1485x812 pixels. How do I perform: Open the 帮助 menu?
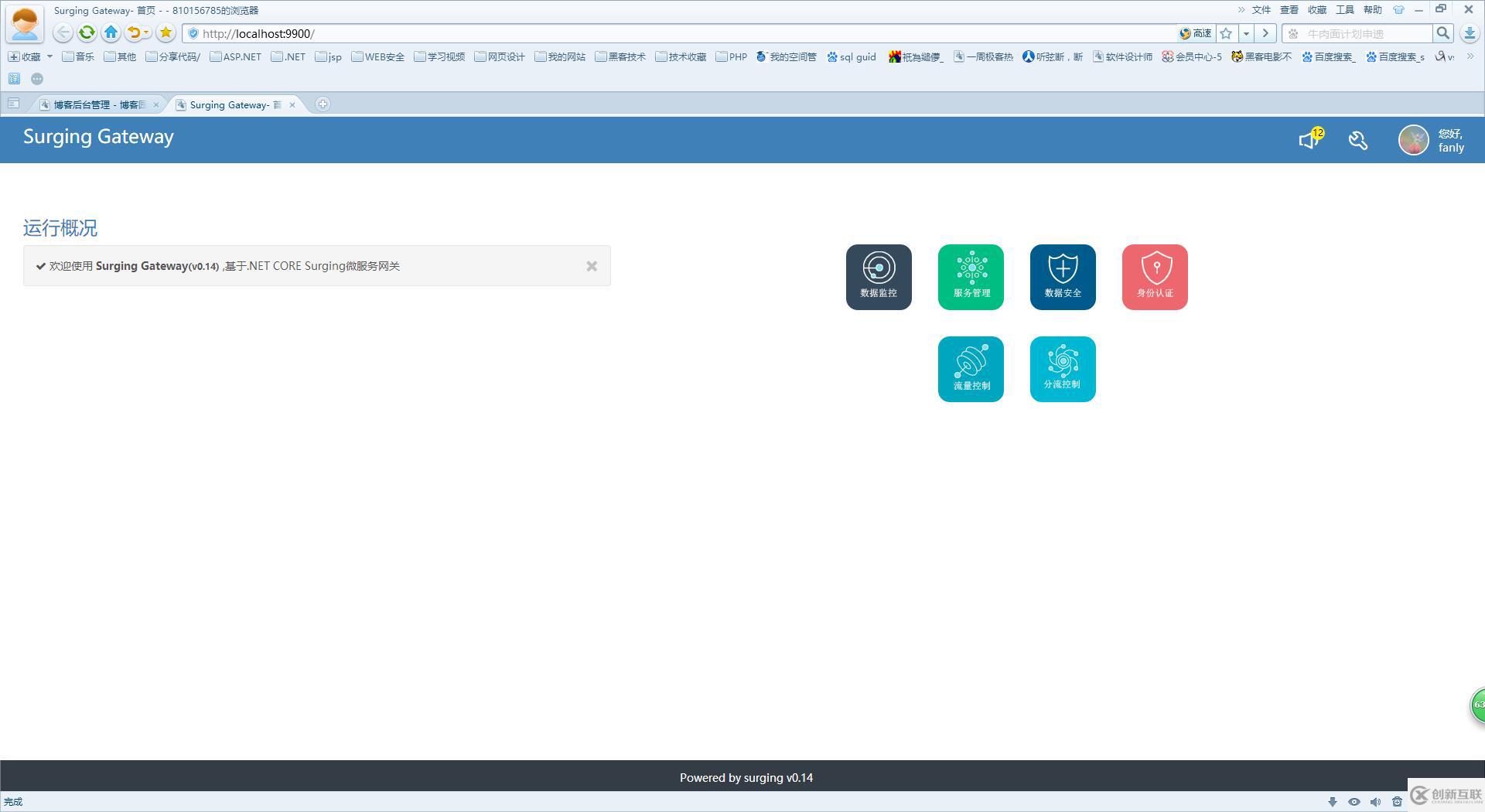click(x=1373, y=10)
